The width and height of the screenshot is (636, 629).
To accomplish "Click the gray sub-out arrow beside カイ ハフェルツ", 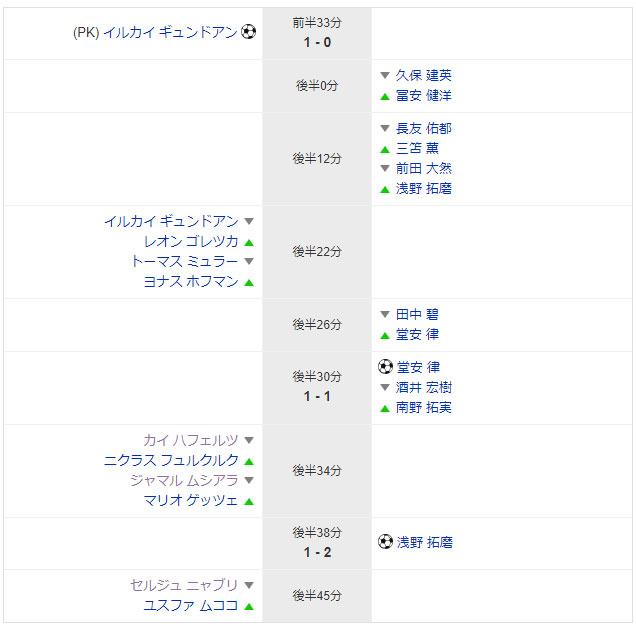I will 249,440.
